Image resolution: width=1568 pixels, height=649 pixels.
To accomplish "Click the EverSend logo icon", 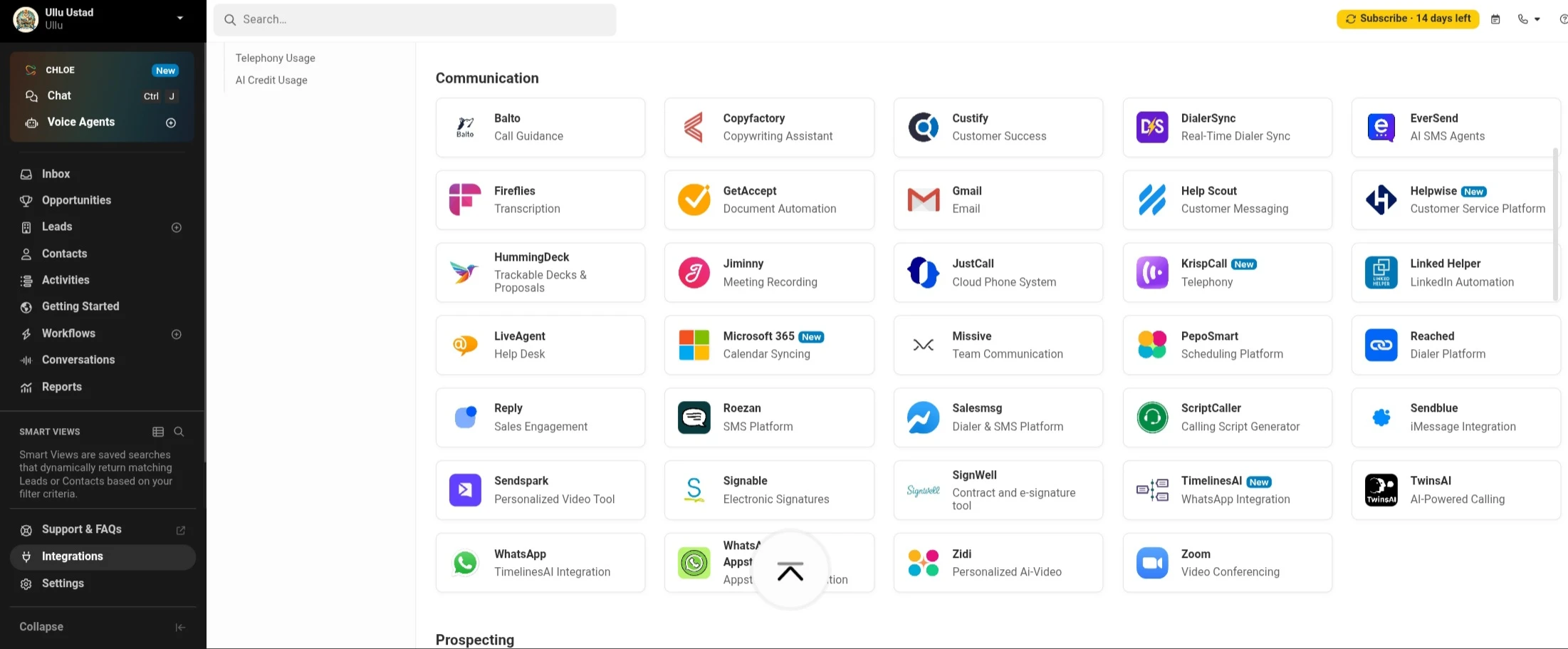I will point(1381,128).
